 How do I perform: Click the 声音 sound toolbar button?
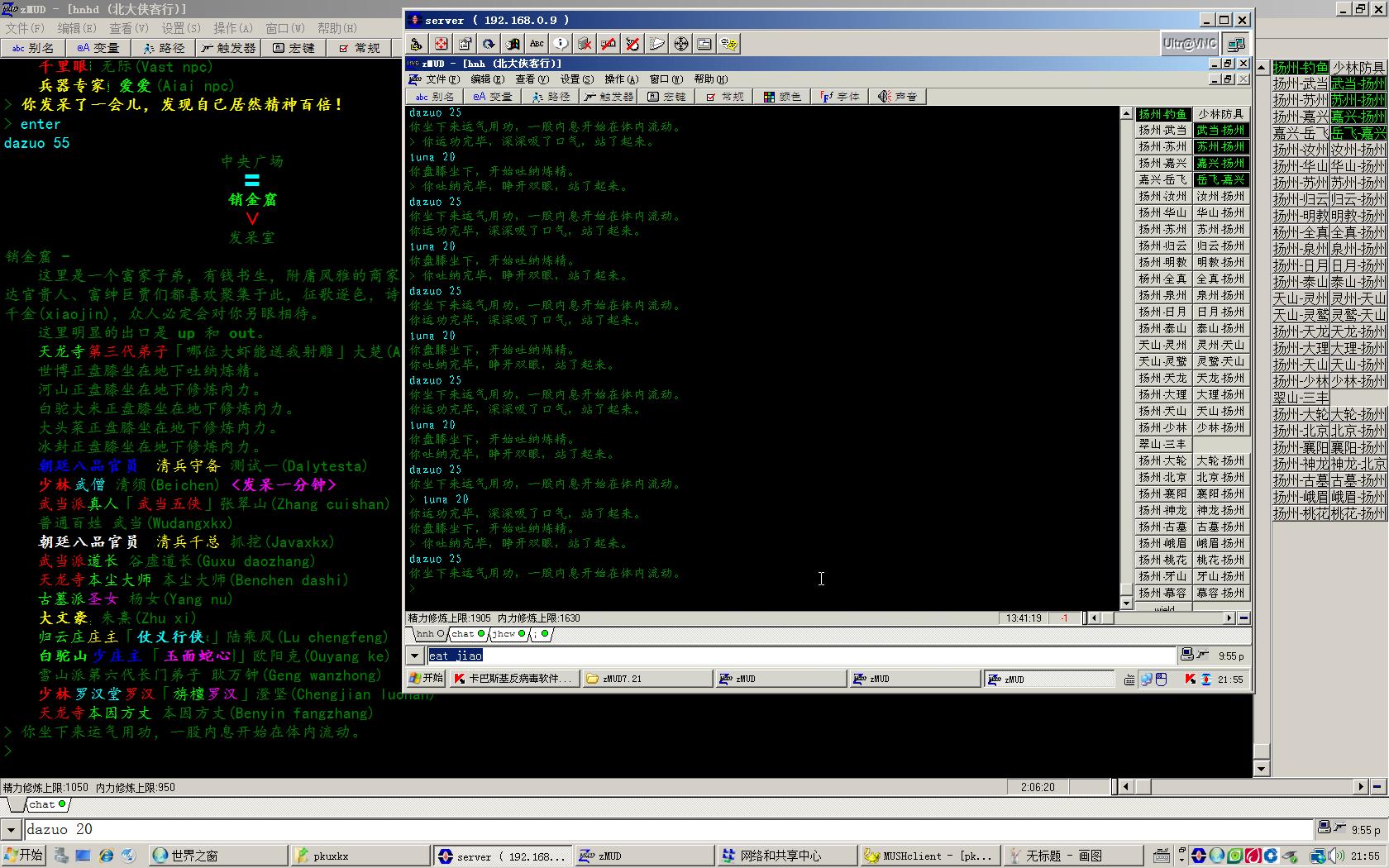[898, 97]
